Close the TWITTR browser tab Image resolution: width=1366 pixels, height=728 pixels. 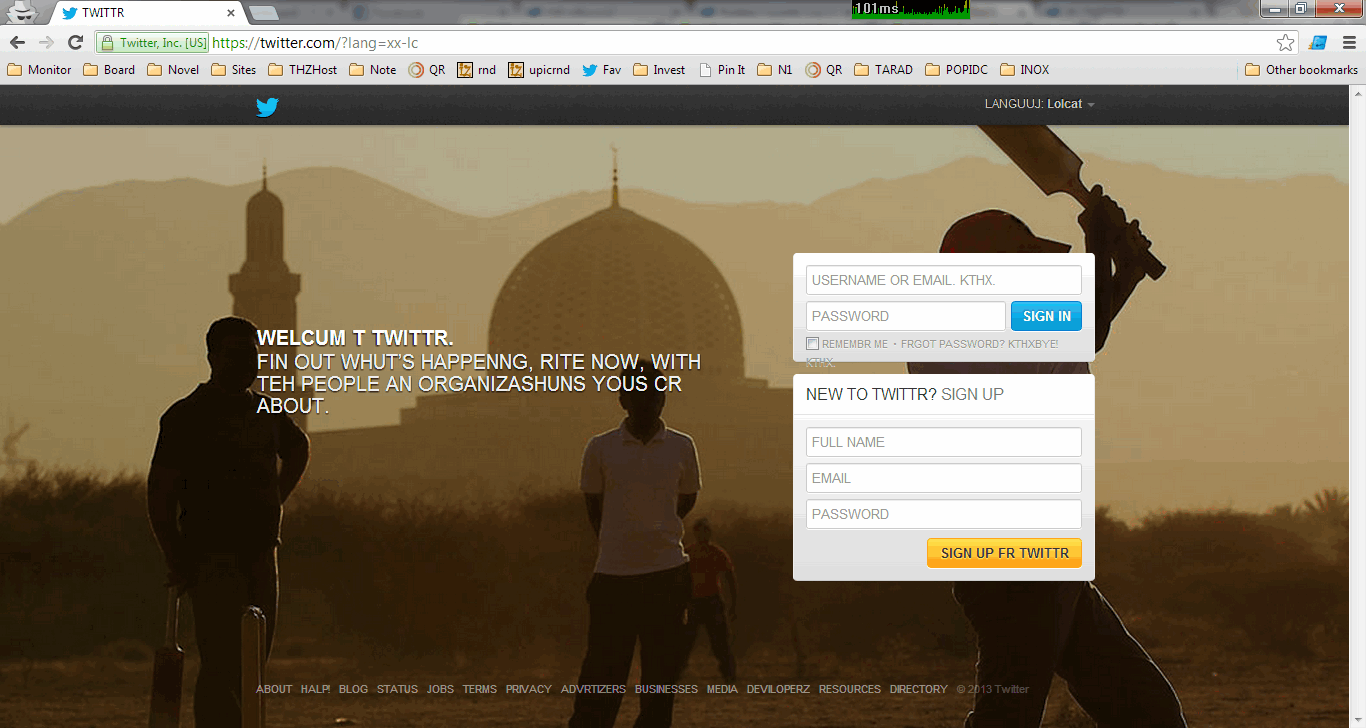click(231, 13)
